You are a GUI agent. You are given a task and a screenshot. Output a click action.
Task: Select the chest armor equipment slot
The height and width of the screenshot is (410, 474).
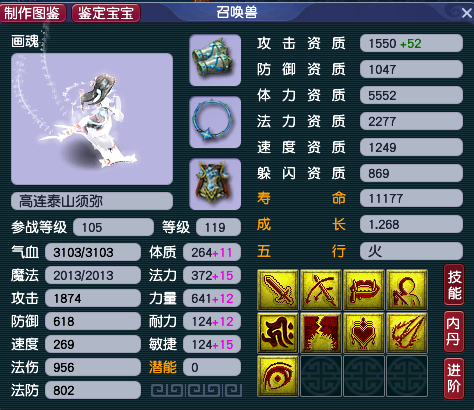tap(215, 184)
